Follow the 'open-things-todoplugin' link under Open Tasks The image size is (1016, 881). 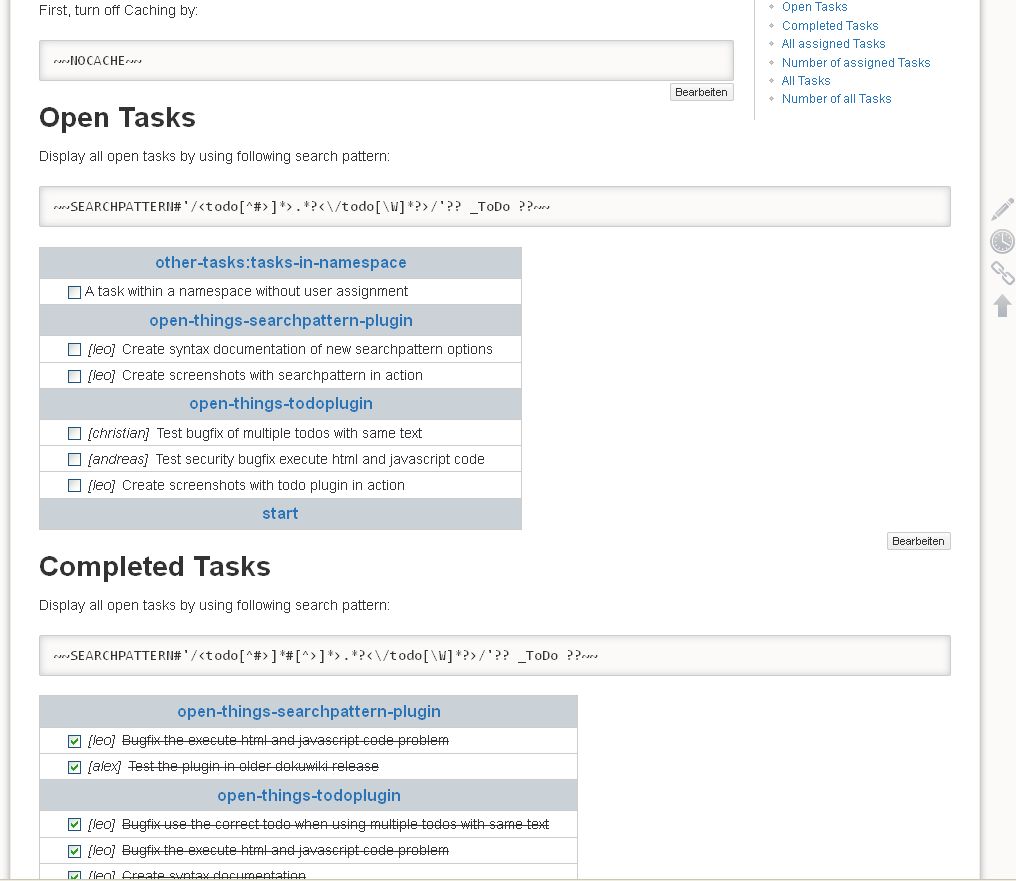[x=280, y=404]
